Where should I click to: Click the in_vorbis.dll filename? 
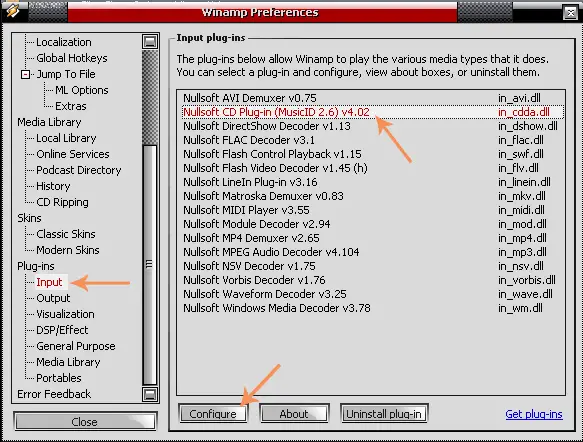[527, 280]
